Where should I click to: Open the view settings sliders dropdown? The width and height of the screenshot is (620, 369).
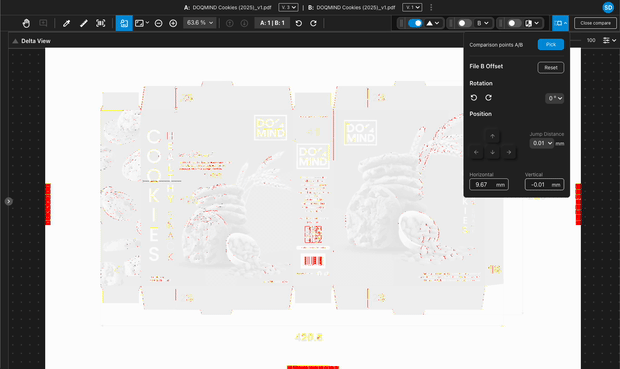(x=609, y=40)
